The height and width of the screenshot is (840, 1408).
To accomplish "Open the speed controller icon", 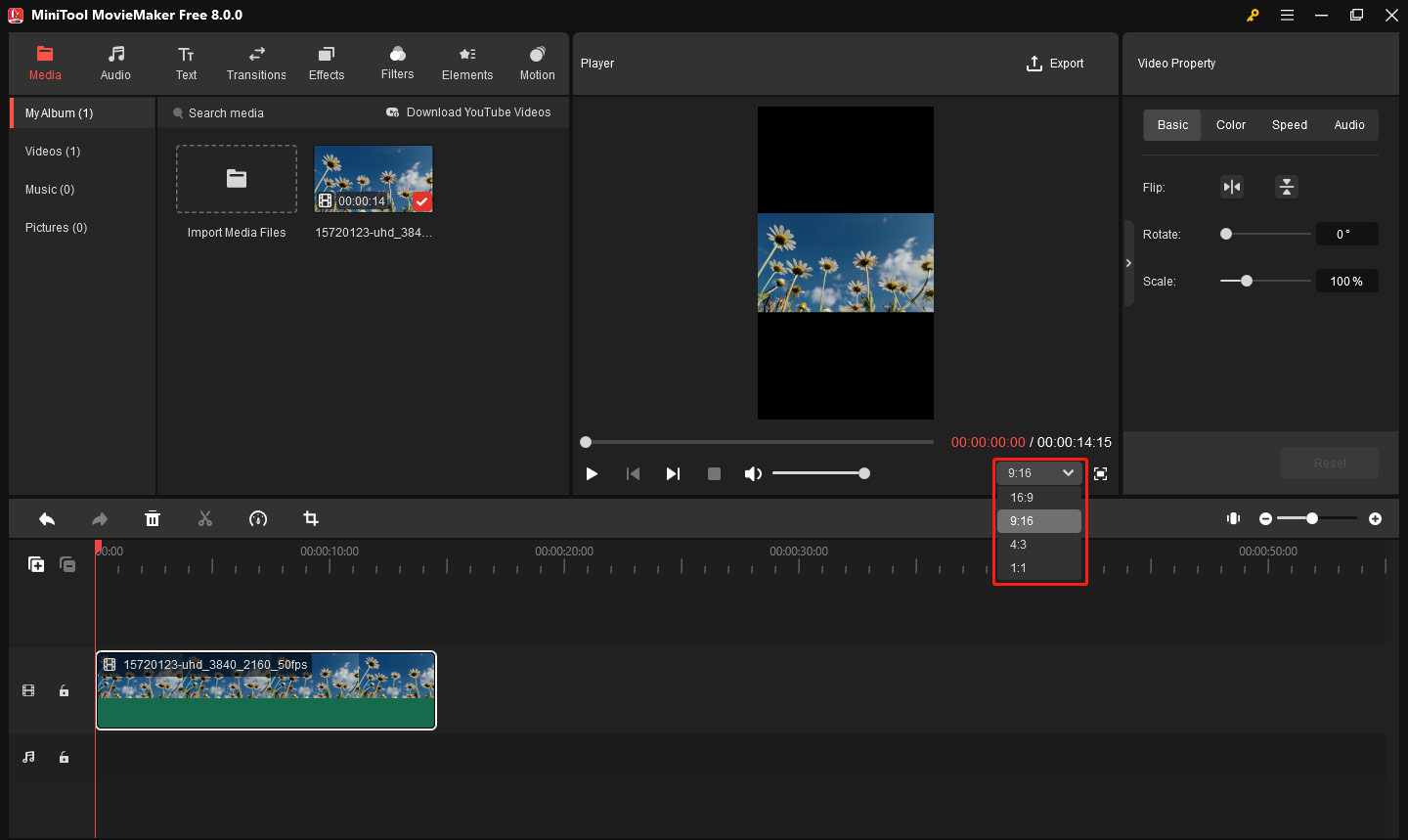I will pyautogui.click(x=258, y=519).
